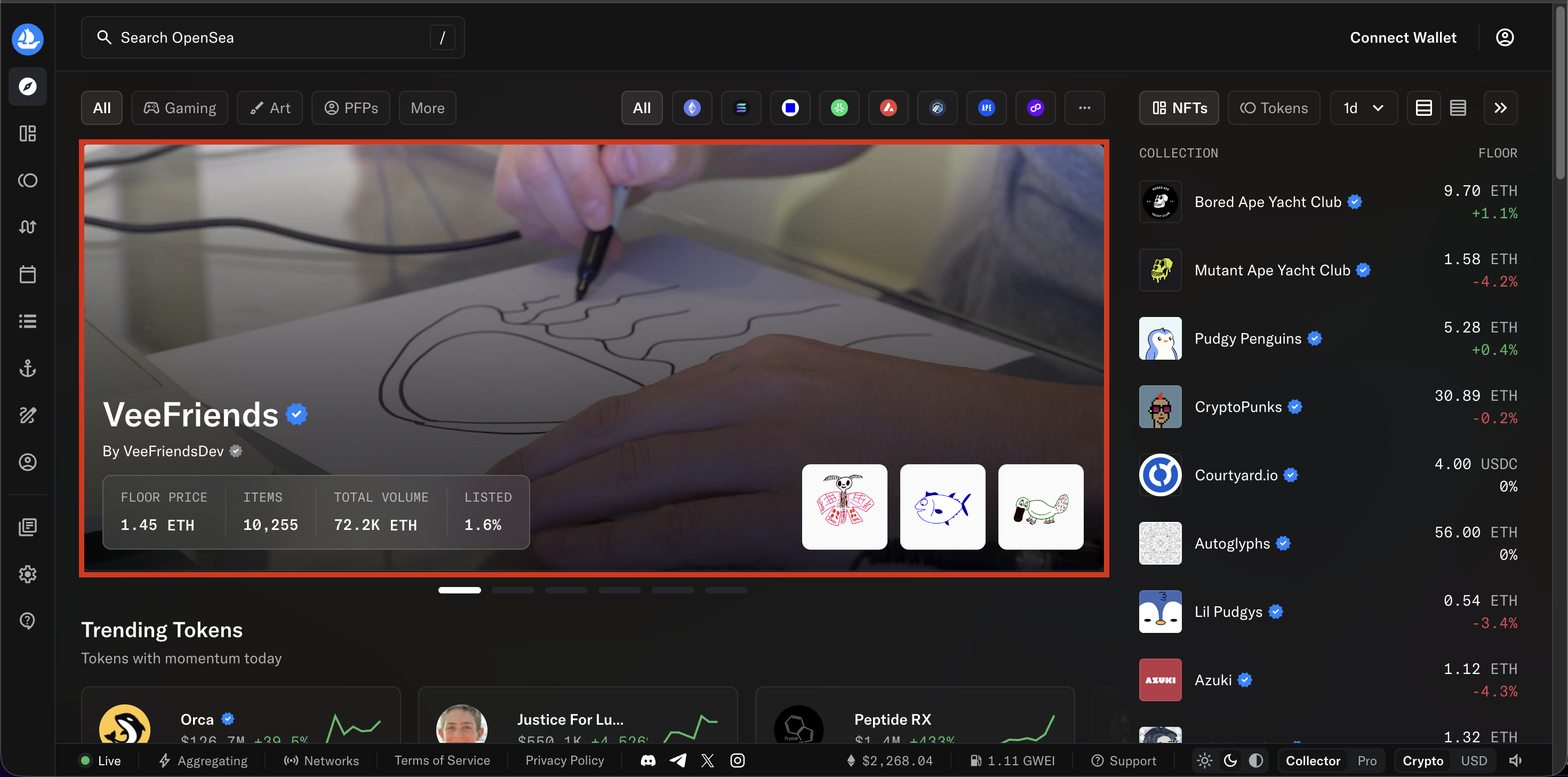Switch to the compact row list view
This screenshot has width=1568, height=777.
coord(1458,108)
